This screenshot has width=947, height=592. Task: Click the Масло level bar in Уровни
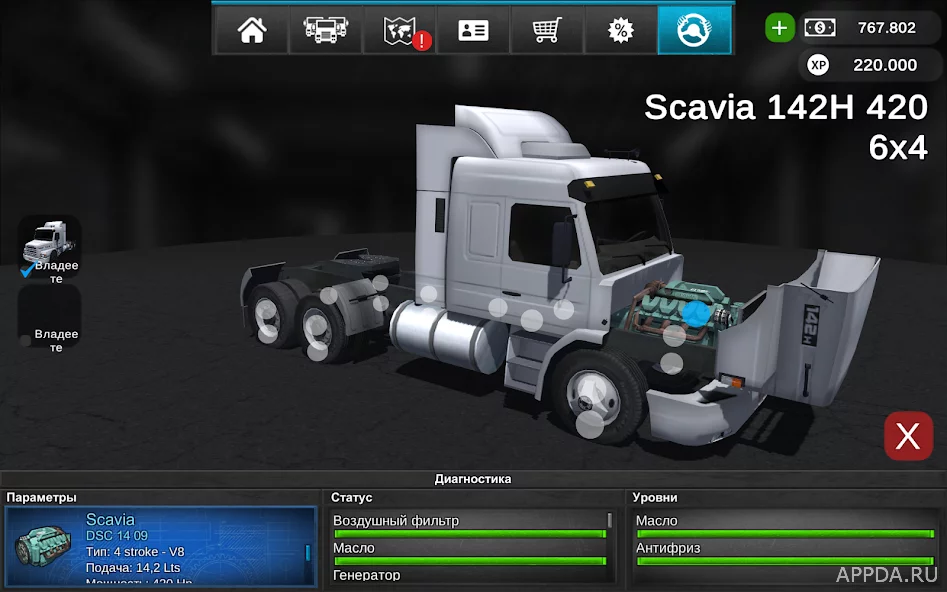click(785, 534)
